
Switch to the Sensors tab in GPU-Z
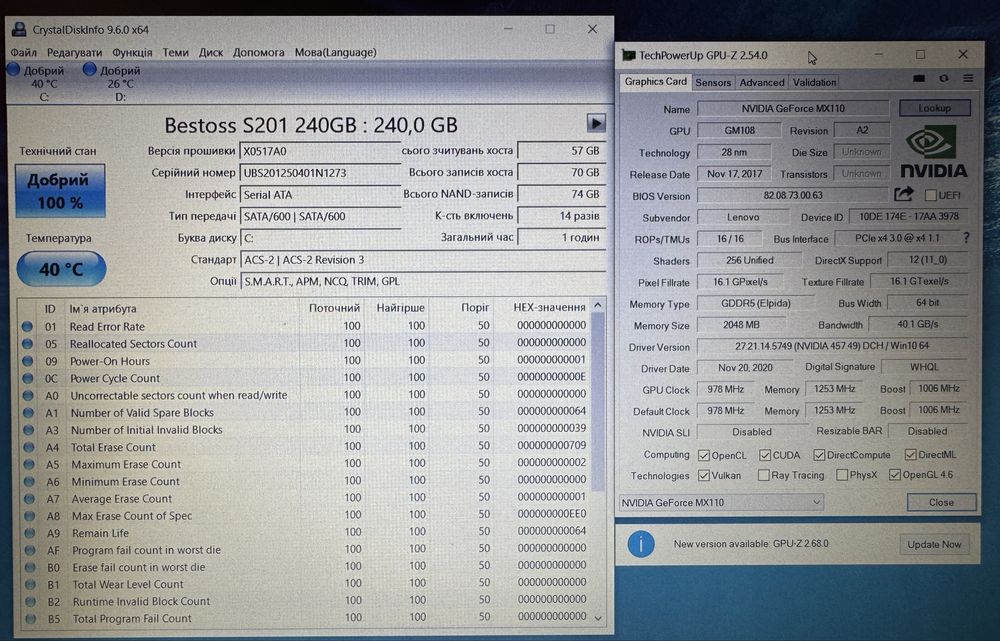pos(713,82)
